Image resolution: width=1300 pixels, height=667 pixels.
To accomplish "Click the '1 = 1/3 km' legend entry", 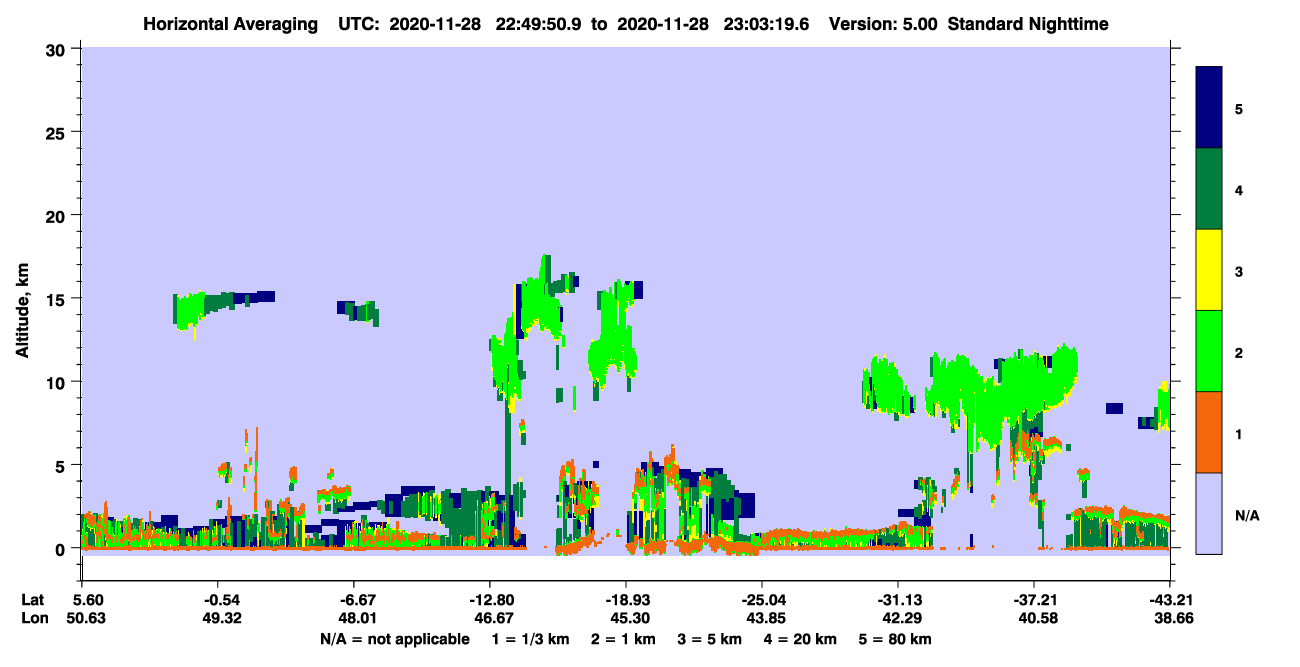I will click(529, 639).
